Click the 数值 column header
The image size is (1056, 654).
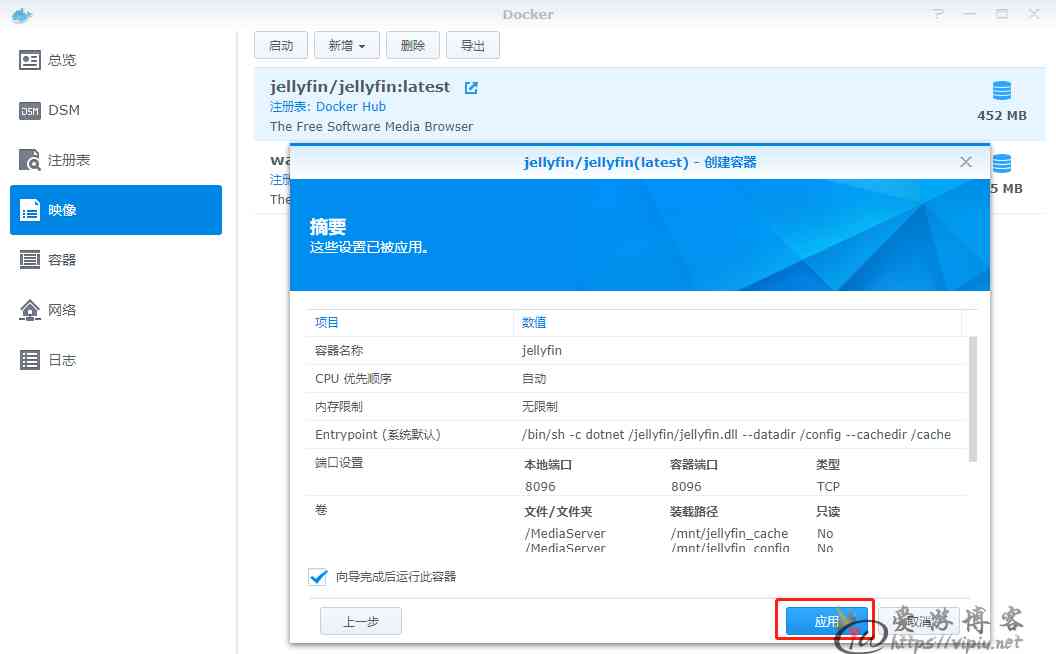(737, 323)
